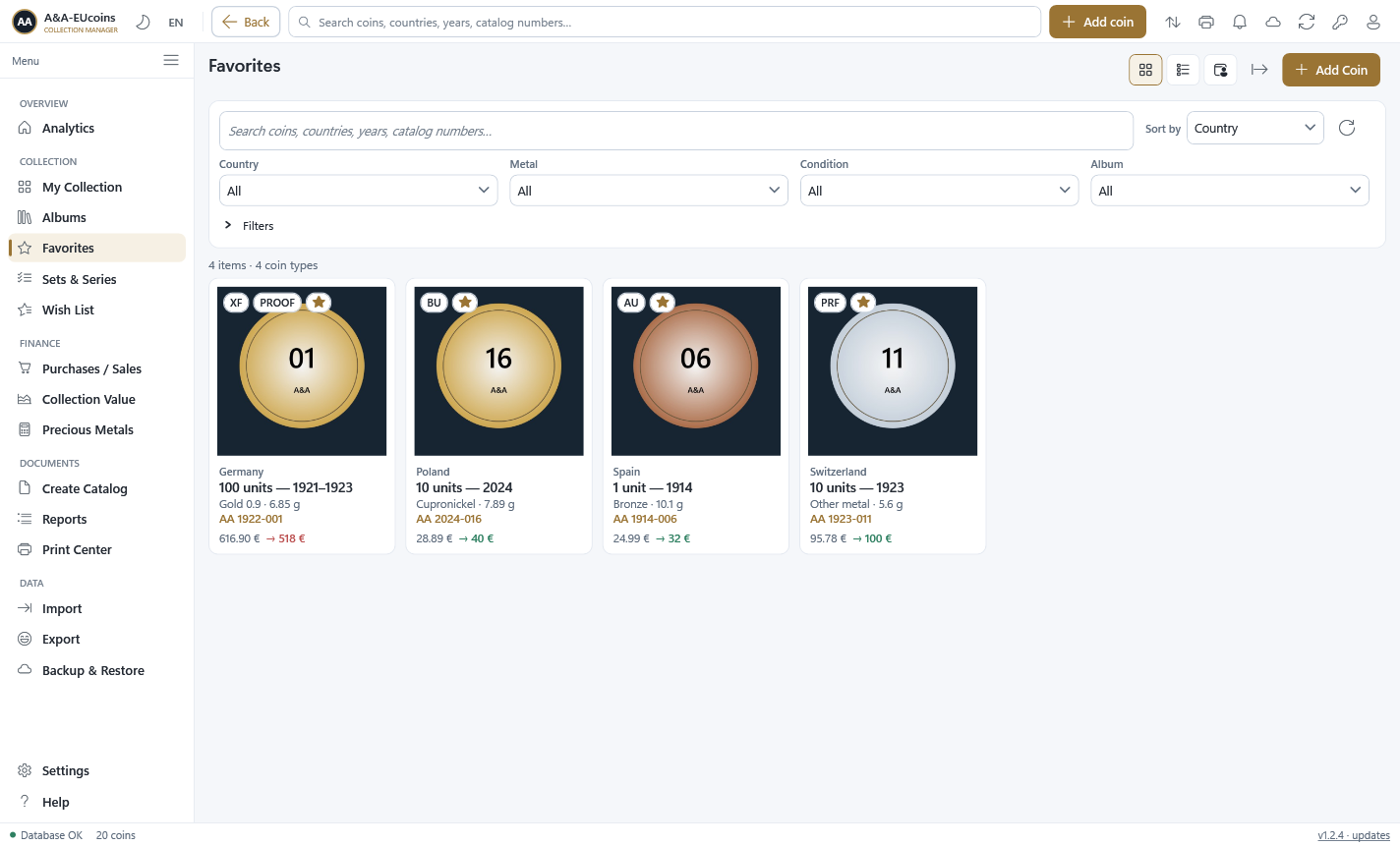
Task: Toggle favorite star on Poland coin
Action: point(466,302)
